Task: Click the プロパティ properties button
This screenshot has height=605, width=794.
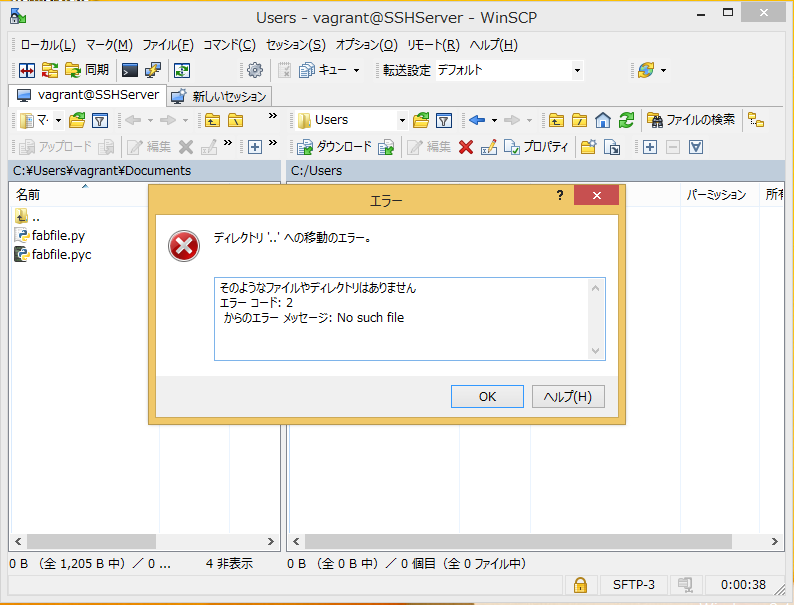Action: click(536, 147)
